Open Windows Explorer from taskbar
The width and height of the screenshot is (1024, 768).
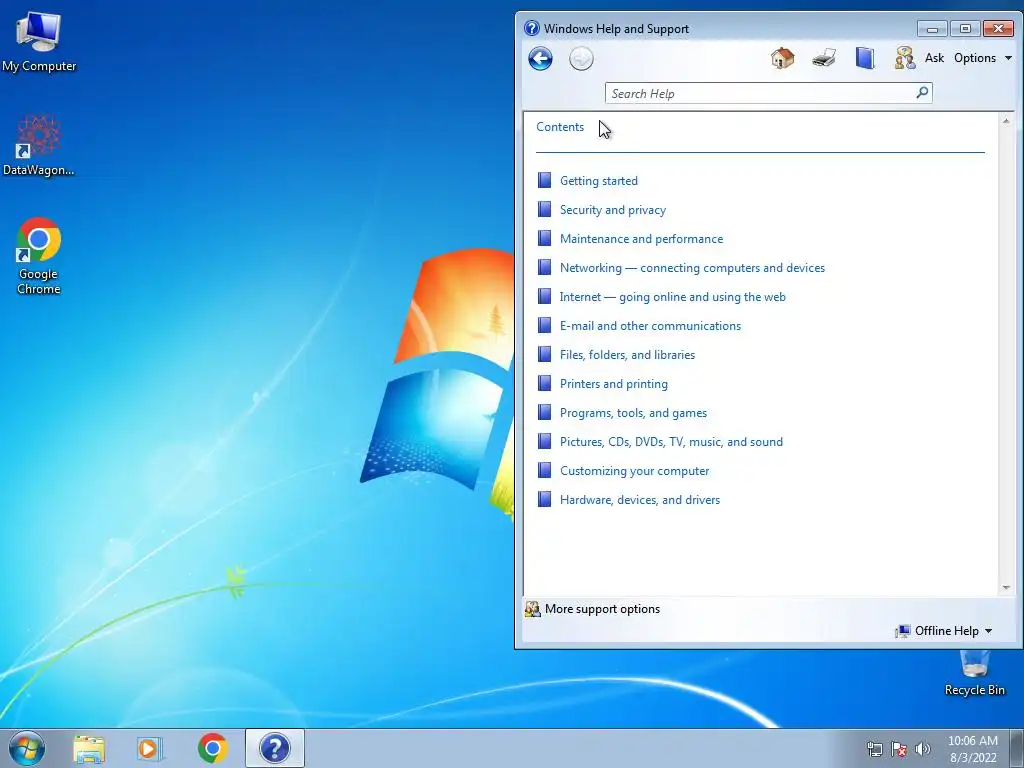click(89, 748)
